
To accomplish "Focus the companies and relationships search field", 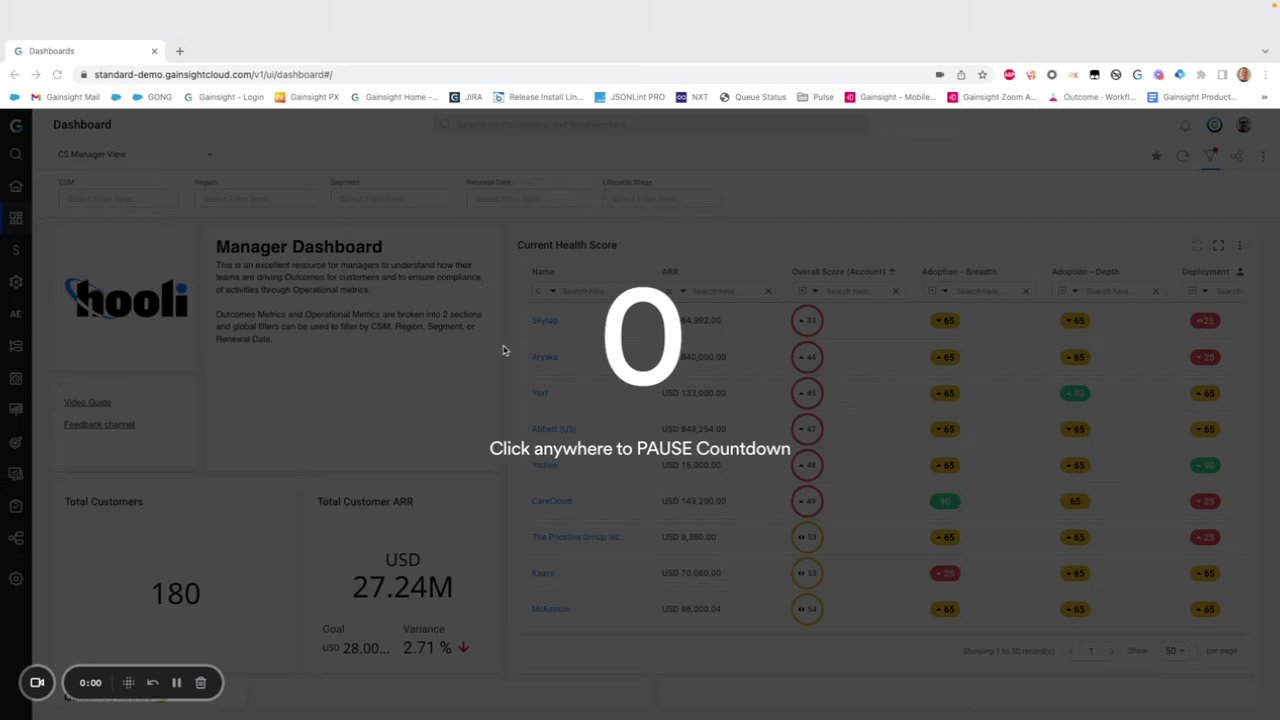I will pos(650,125).
